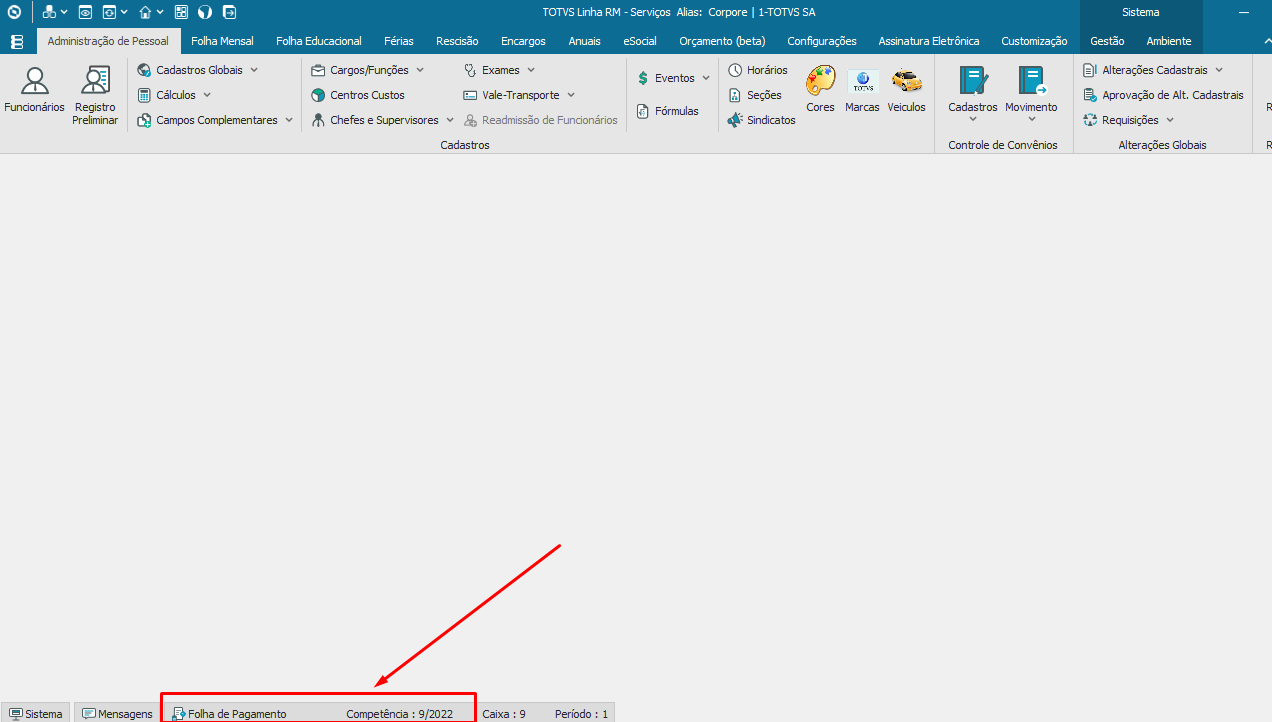The image size is (1272, 722).
Task: Expand the Requisições dropdown
Action: coord(1170,120)
